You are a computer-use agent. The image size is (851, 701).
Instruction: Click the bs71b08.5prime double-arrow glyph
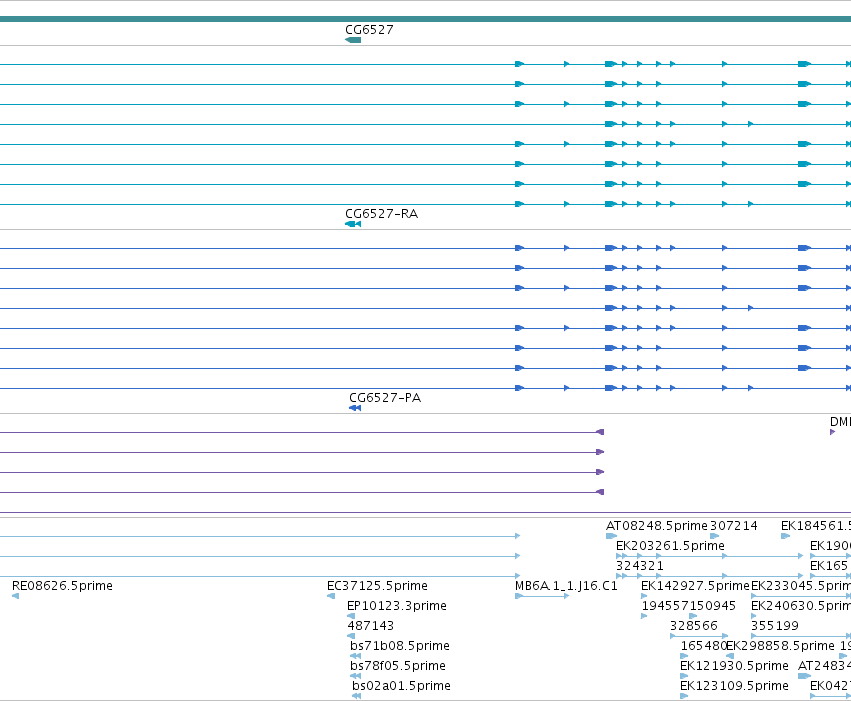(x=355, y=657)
